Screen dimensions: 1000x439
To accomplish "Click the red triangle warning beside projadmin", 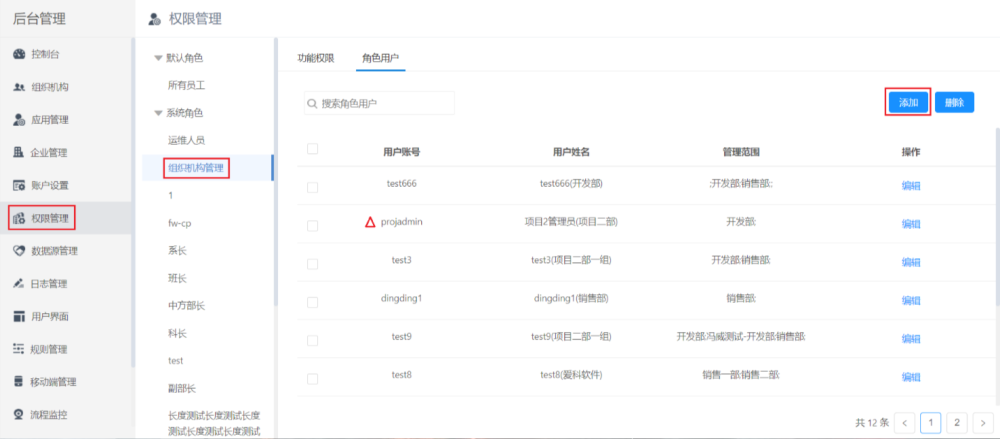I will (370, 222).
